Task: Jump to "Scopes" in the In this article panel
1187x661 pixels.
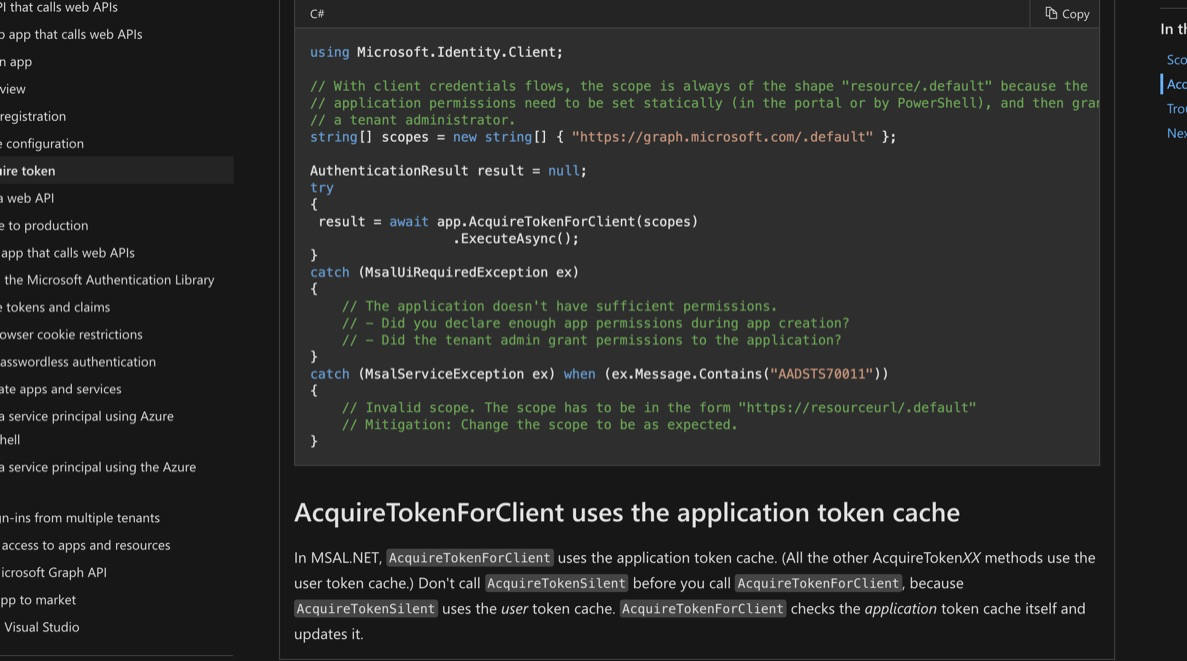Action: [1175, 59]
